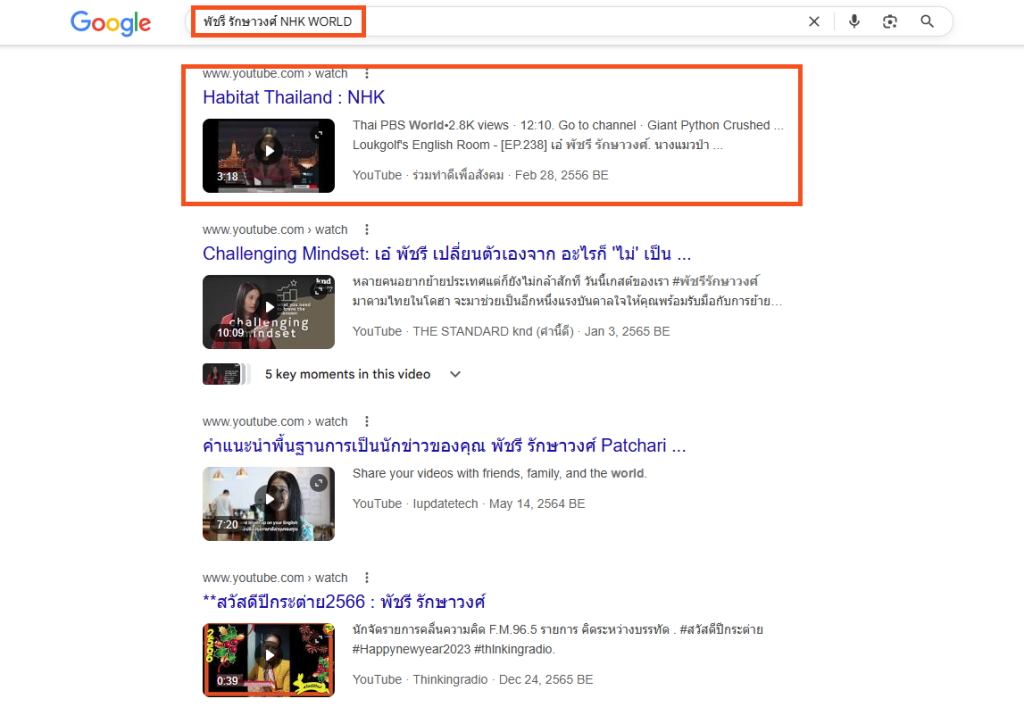Click the Google logo
Image resolution: width=1024 pixels, height=707 pixels.
point(111,23)
